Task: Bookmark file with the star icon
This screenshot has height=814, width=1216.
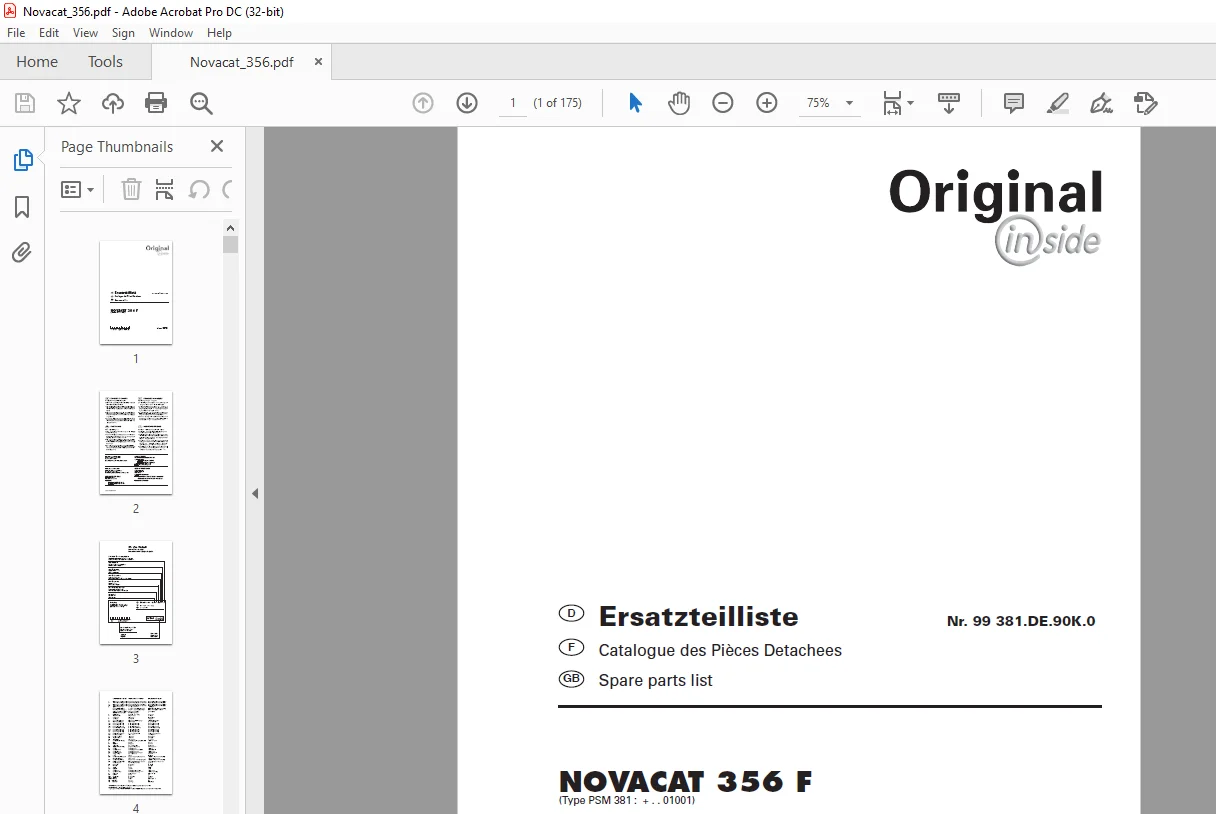Action: [x=69, y=103]
